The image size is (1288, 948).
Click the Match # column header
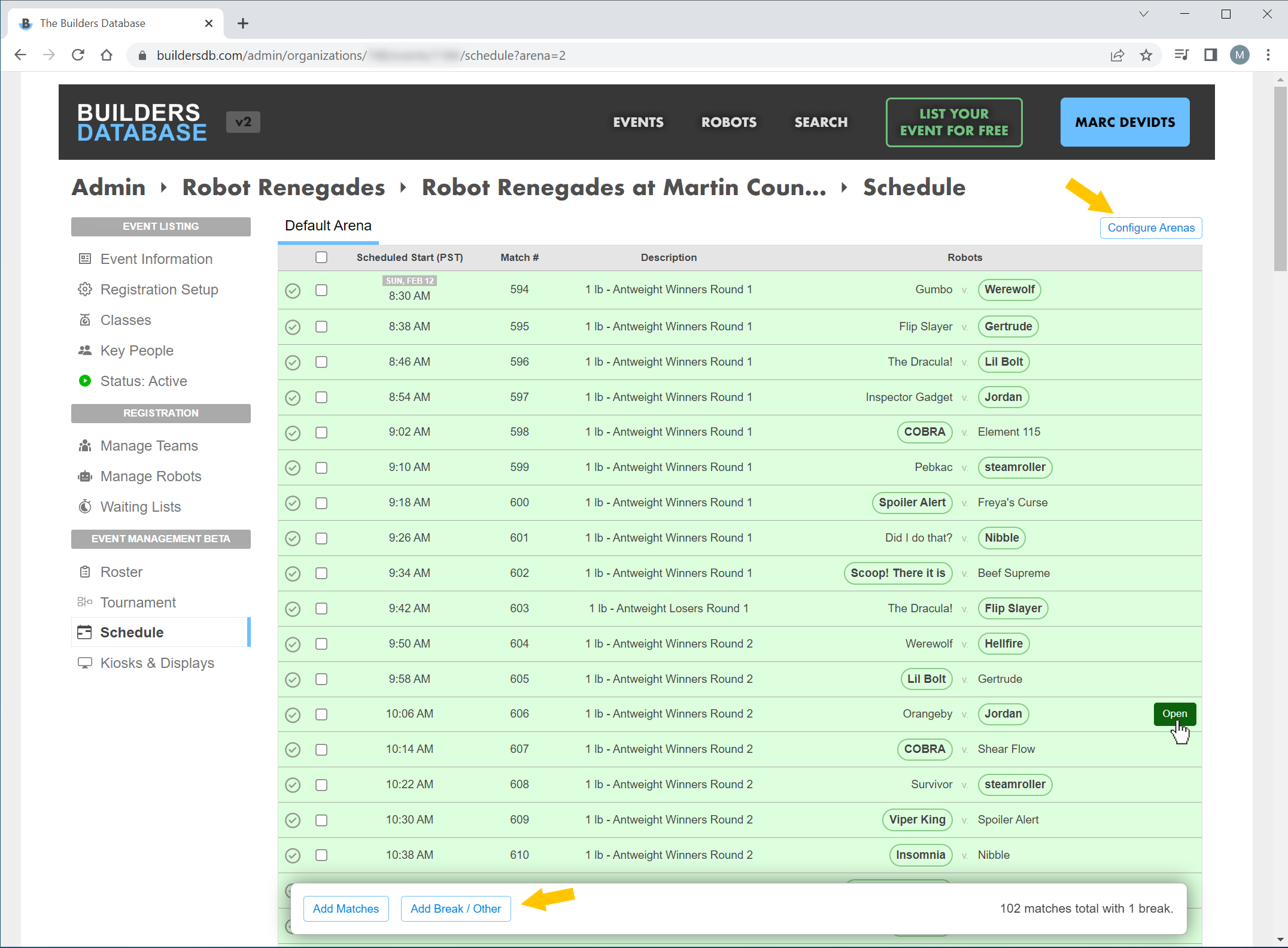[x=520, y=257]
